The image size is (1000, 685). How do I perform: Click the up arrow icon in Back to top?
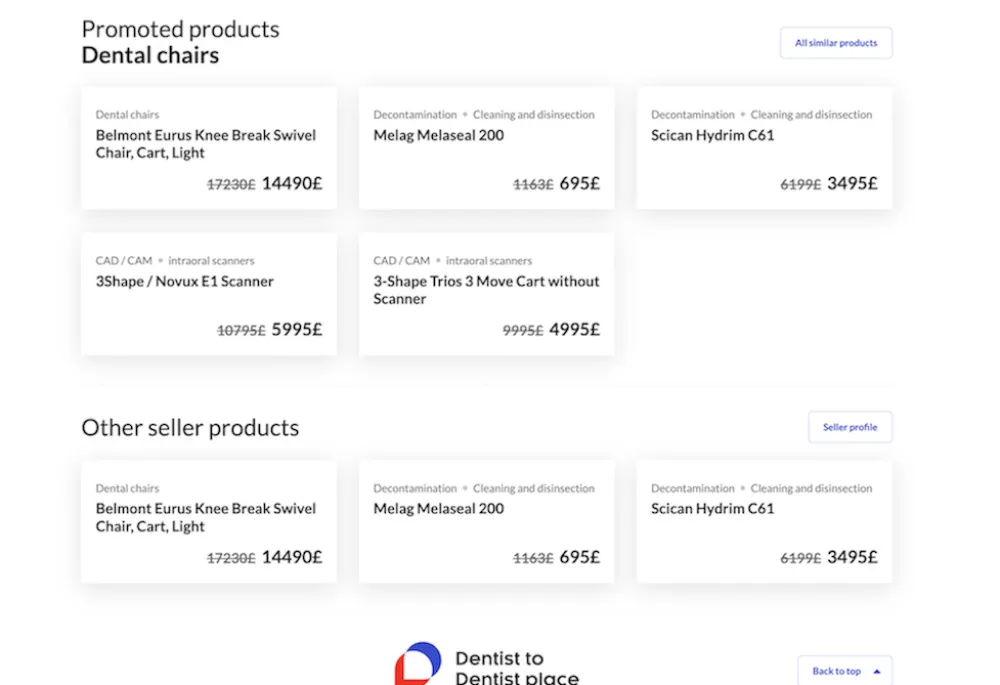click(x=876, y=671)
